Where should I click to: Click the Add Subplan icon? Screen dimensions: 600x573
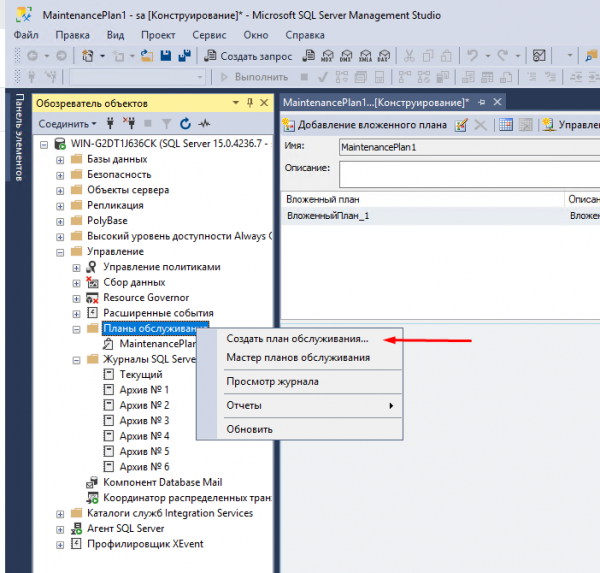[x=290, y=125]
